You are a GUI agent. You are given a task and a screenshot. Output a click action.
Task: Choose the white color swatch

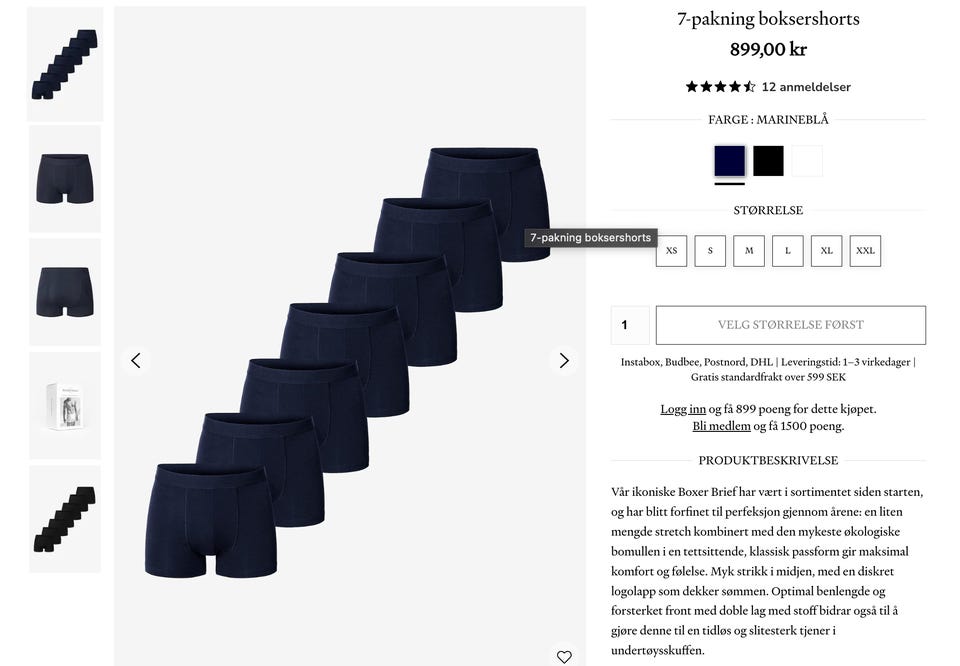tap(807, 161)
